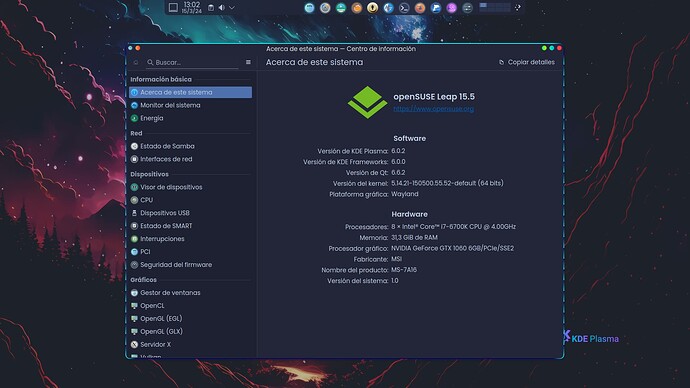The height and width of the screenshot is (388, 690).
Task: Select Acerca de este sistema in sidebar
Action: pos(191,92)
